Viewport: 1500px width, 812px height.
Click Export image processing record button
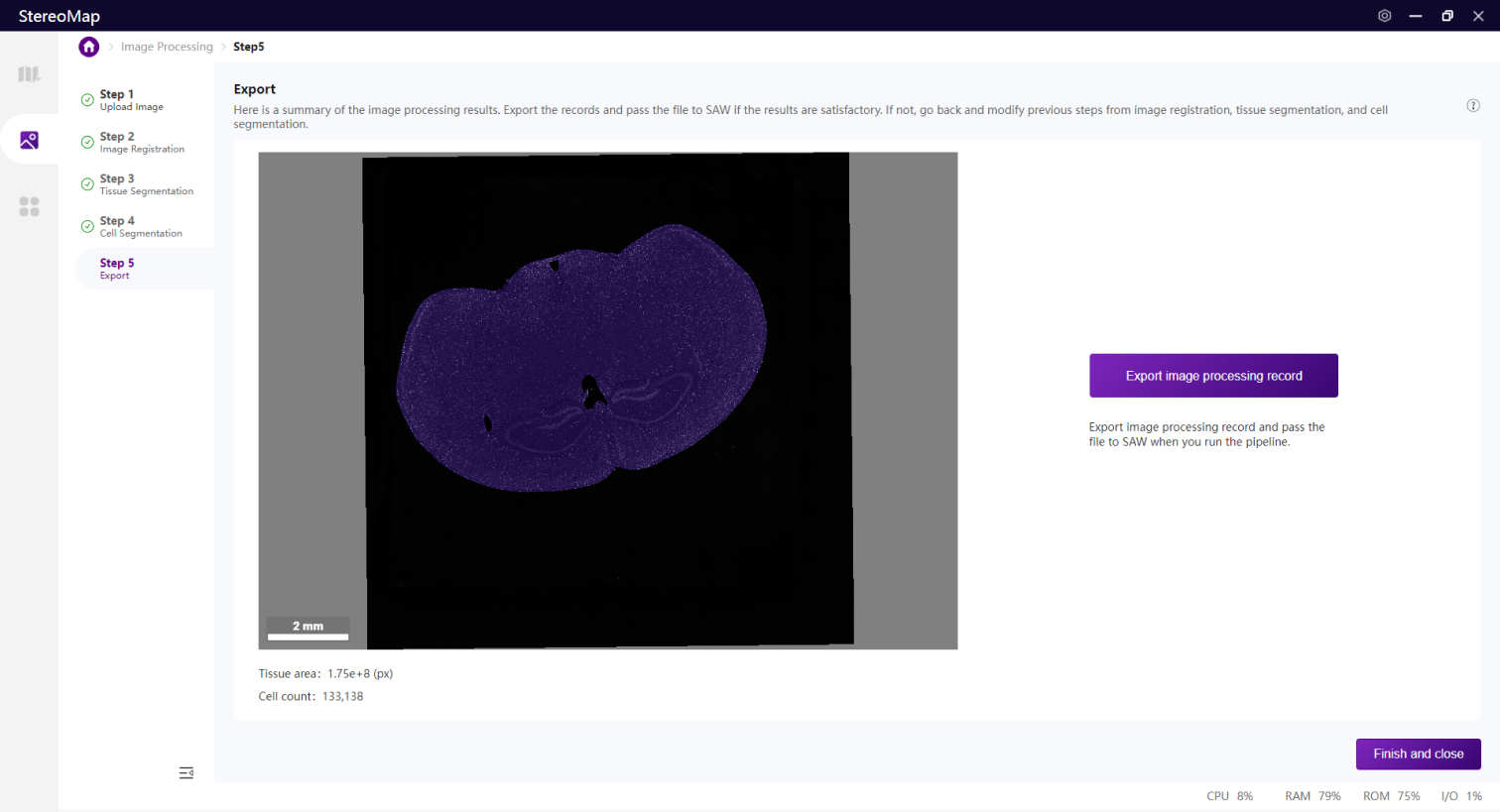point(1213,376)
